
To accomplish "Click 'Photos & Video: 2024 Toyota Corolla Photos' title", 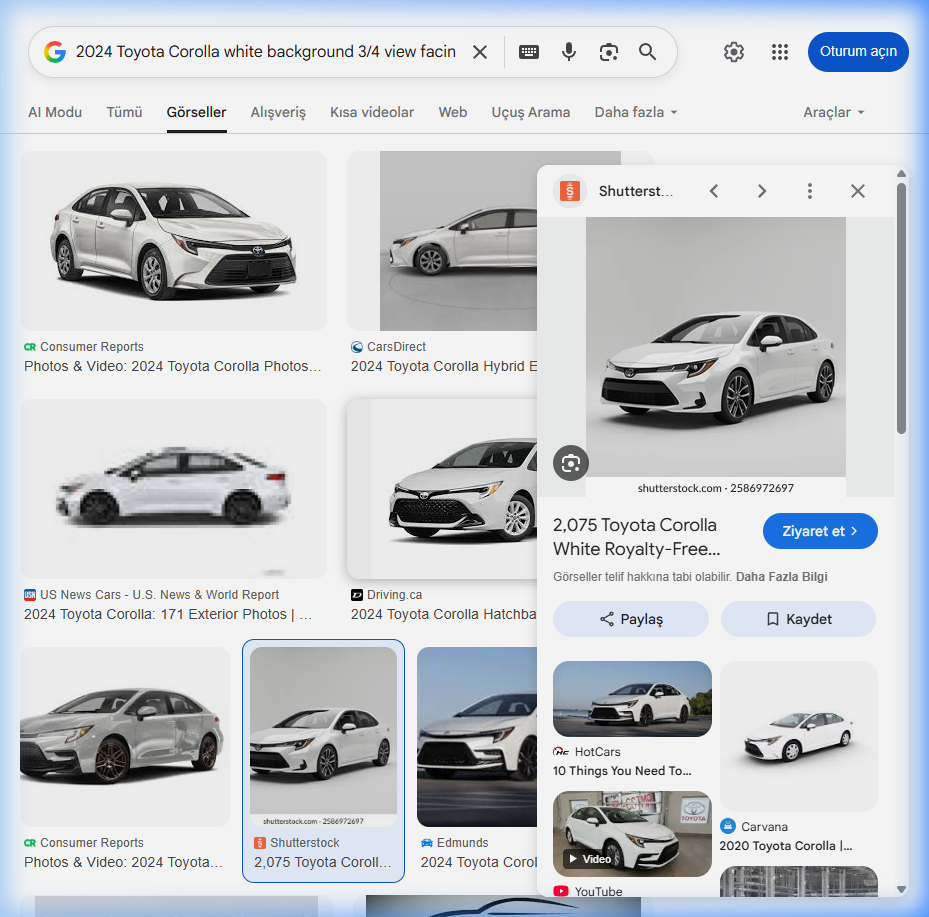I will coord(172,366).
